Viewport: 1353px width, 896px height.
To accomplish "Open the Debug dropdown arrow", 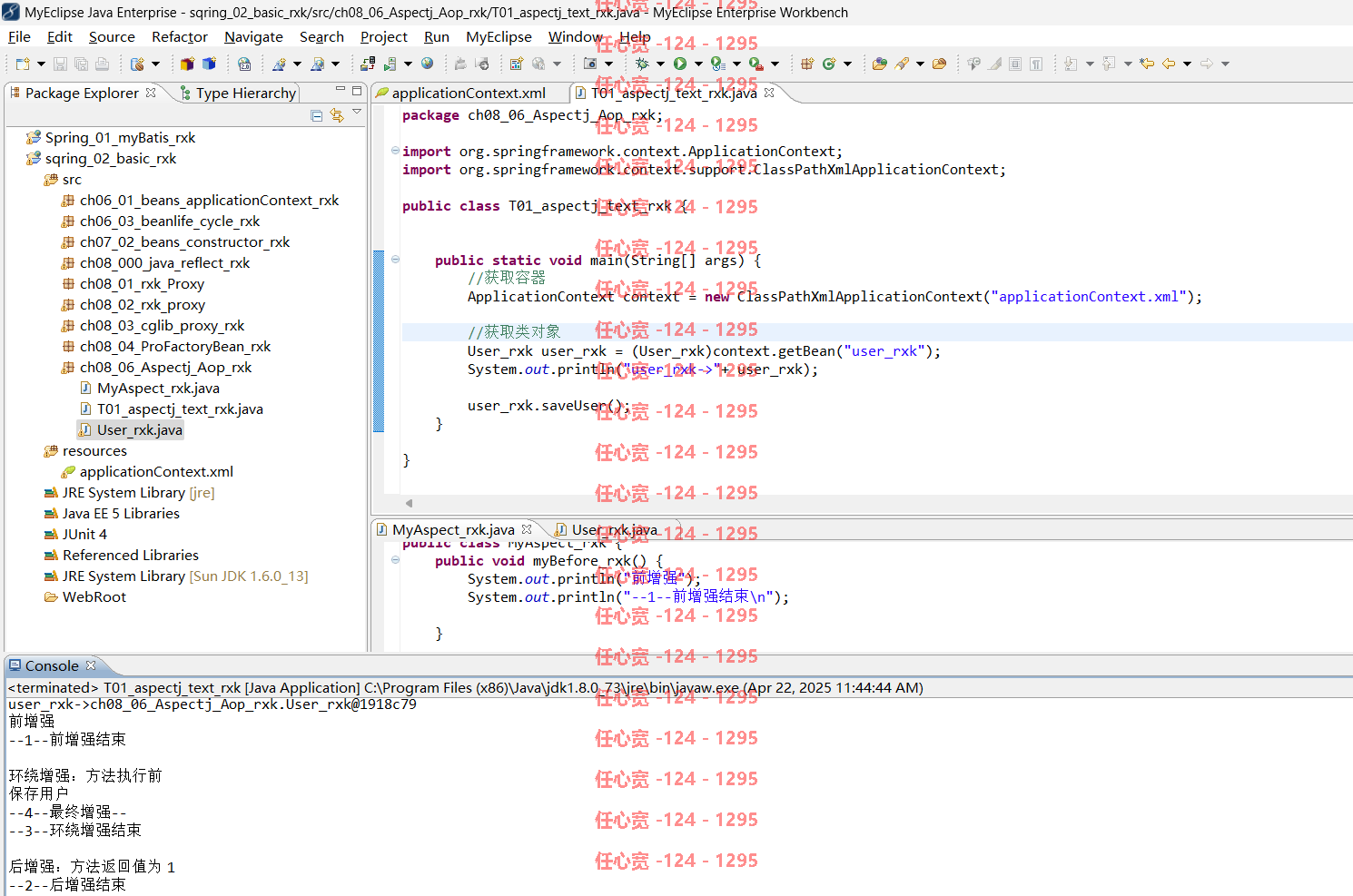I will click(660, 64).
